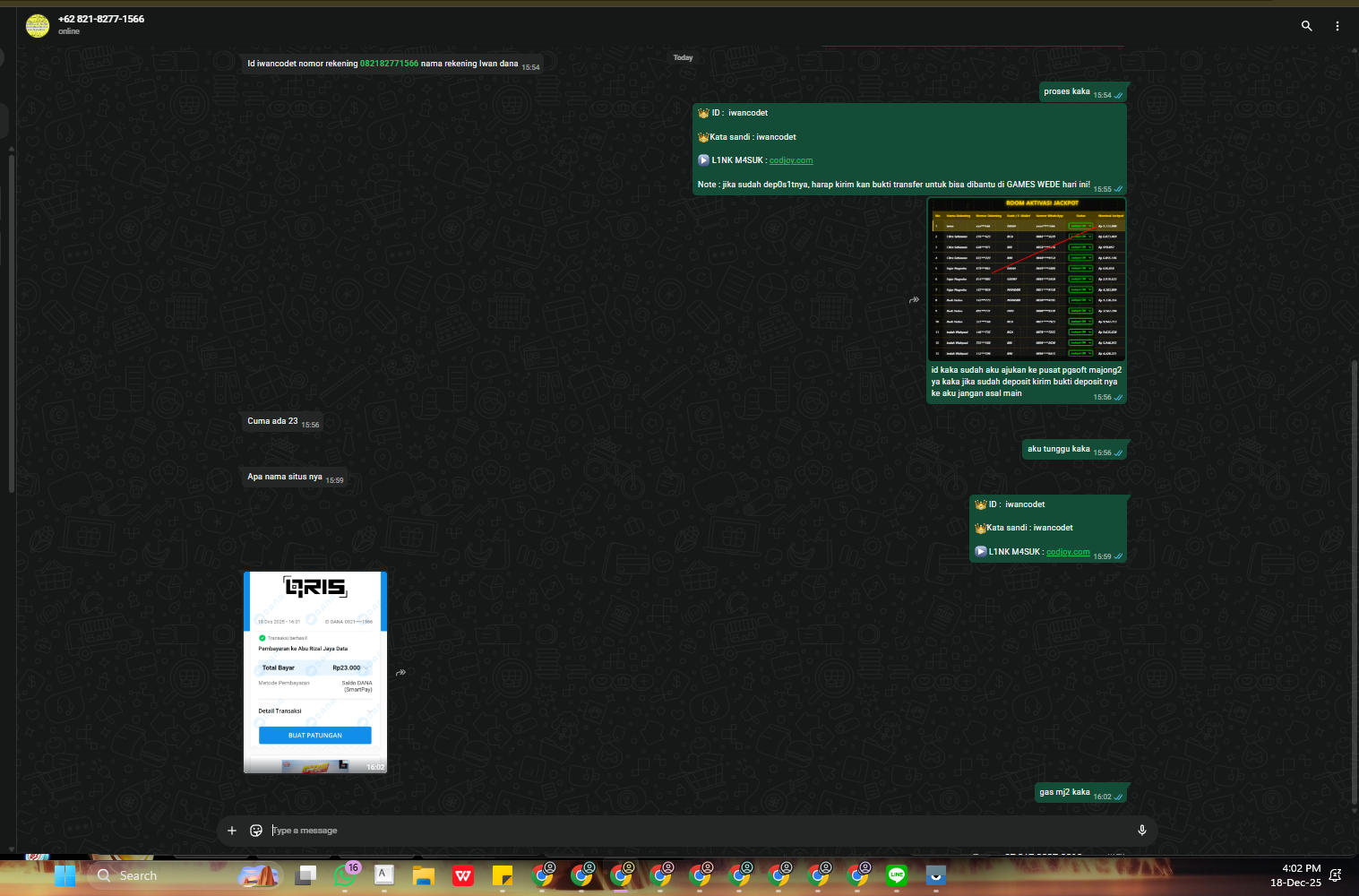Open the taskbar app right of LINE
Viewport: 1359px width, 896px height.
pos(936,875)
